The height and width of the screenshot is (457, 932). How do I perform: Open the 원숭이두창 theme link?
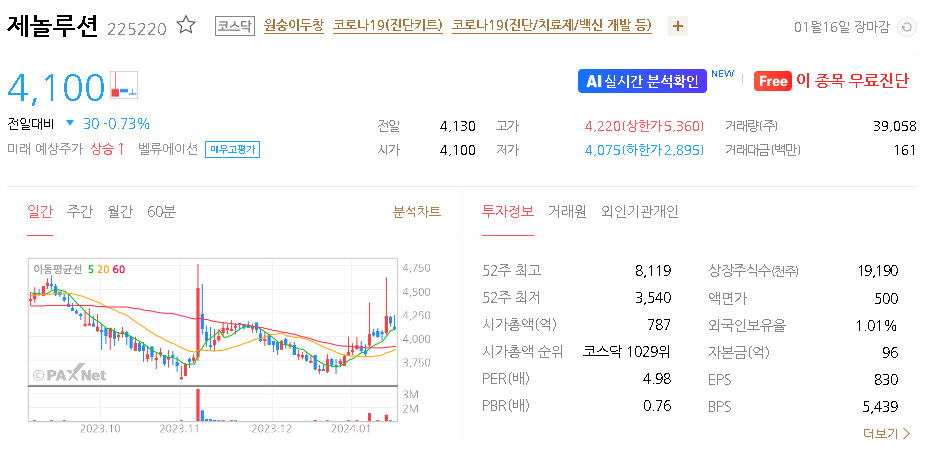tap(294, 26)
